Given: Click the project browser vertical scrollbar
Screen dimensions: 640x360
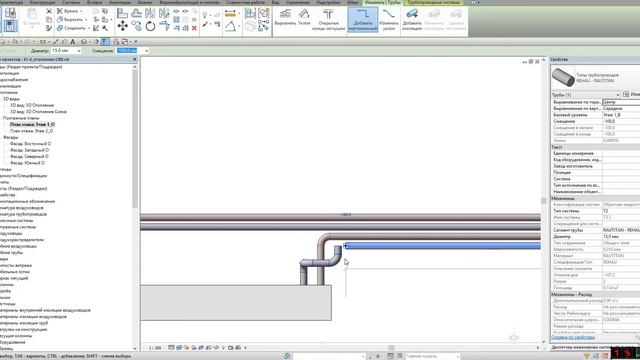Looking at the screenshot, I should click(135, 139).
